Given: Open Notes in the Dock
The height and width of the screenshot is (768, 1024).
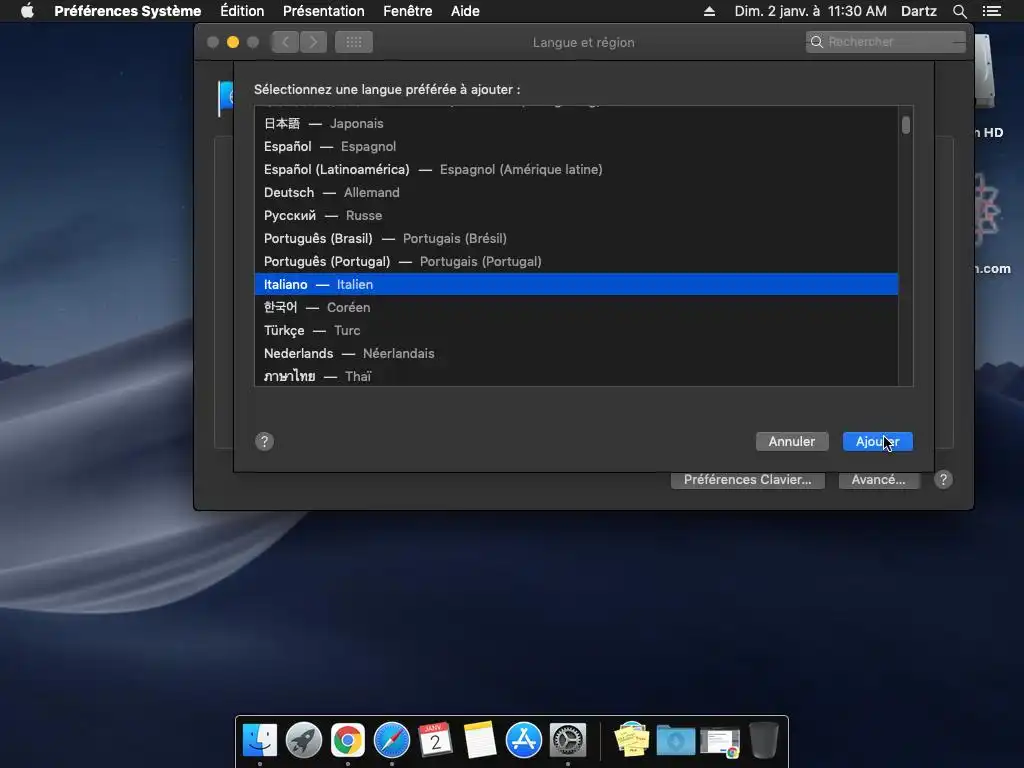Looking at the screenshot, I should pyautogui.click(x=480, y=741).
